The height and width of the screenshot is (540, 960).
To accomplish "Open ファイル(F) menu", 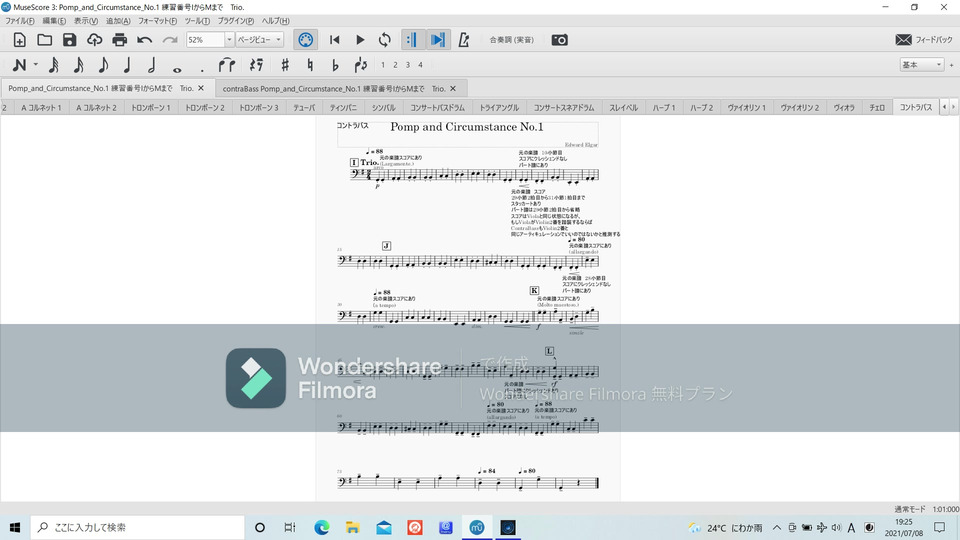I will coord(20,21).
